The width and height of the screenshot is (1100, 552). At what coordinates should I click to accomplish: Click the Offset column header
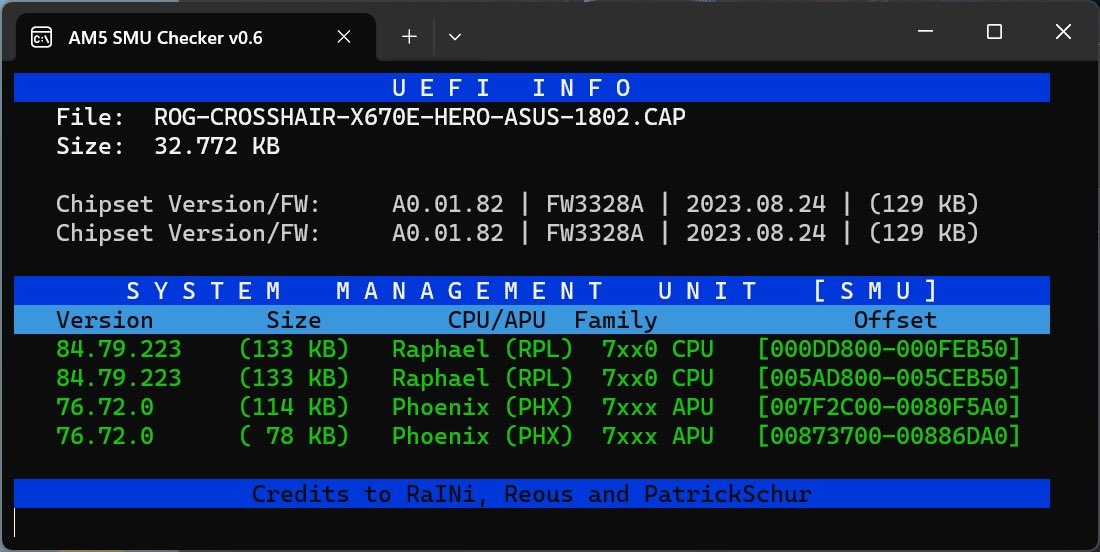[x=894, y=320]
